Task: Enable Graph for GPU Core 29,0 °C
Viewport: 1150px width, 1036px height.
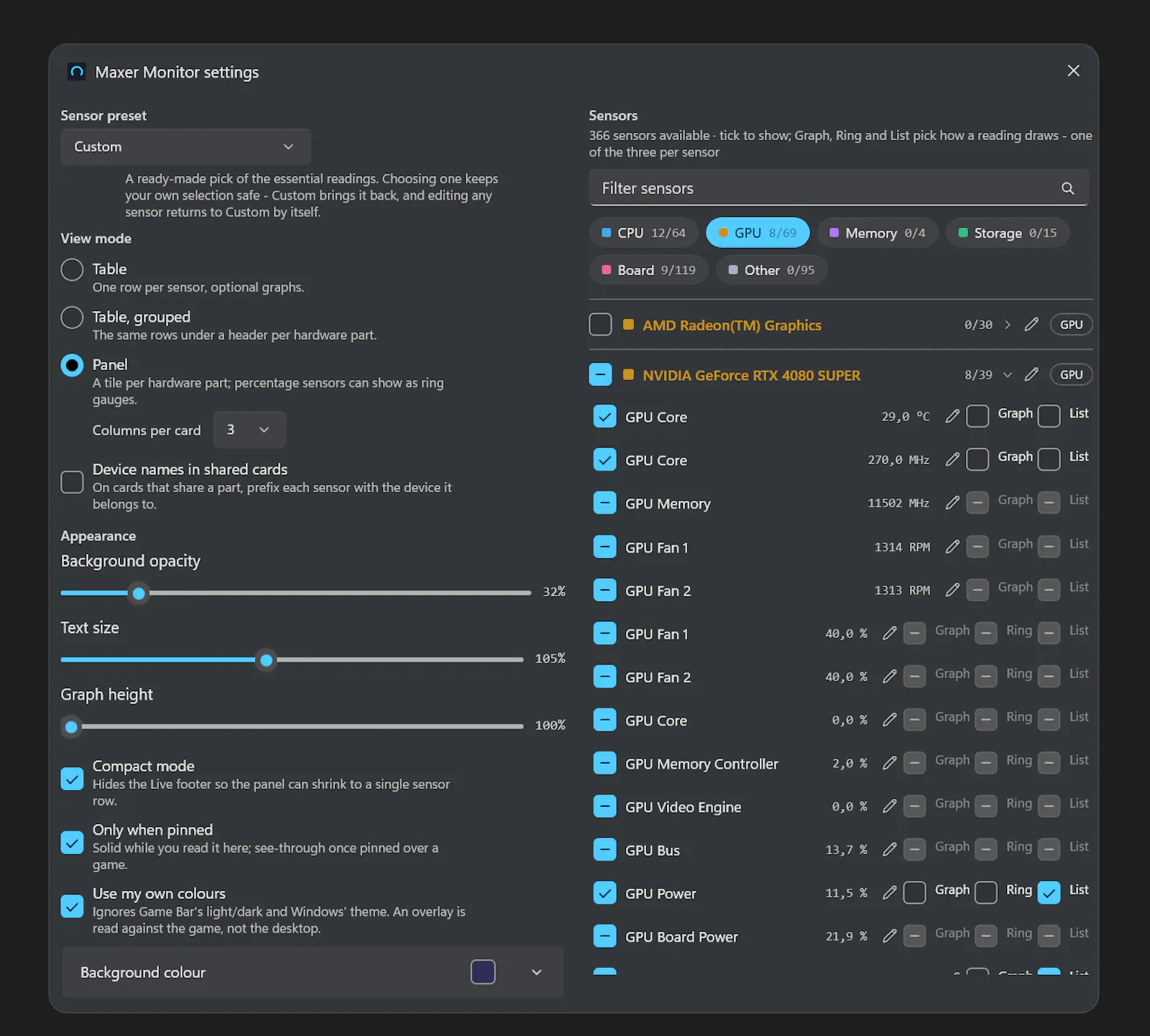Action: (977, 416)
